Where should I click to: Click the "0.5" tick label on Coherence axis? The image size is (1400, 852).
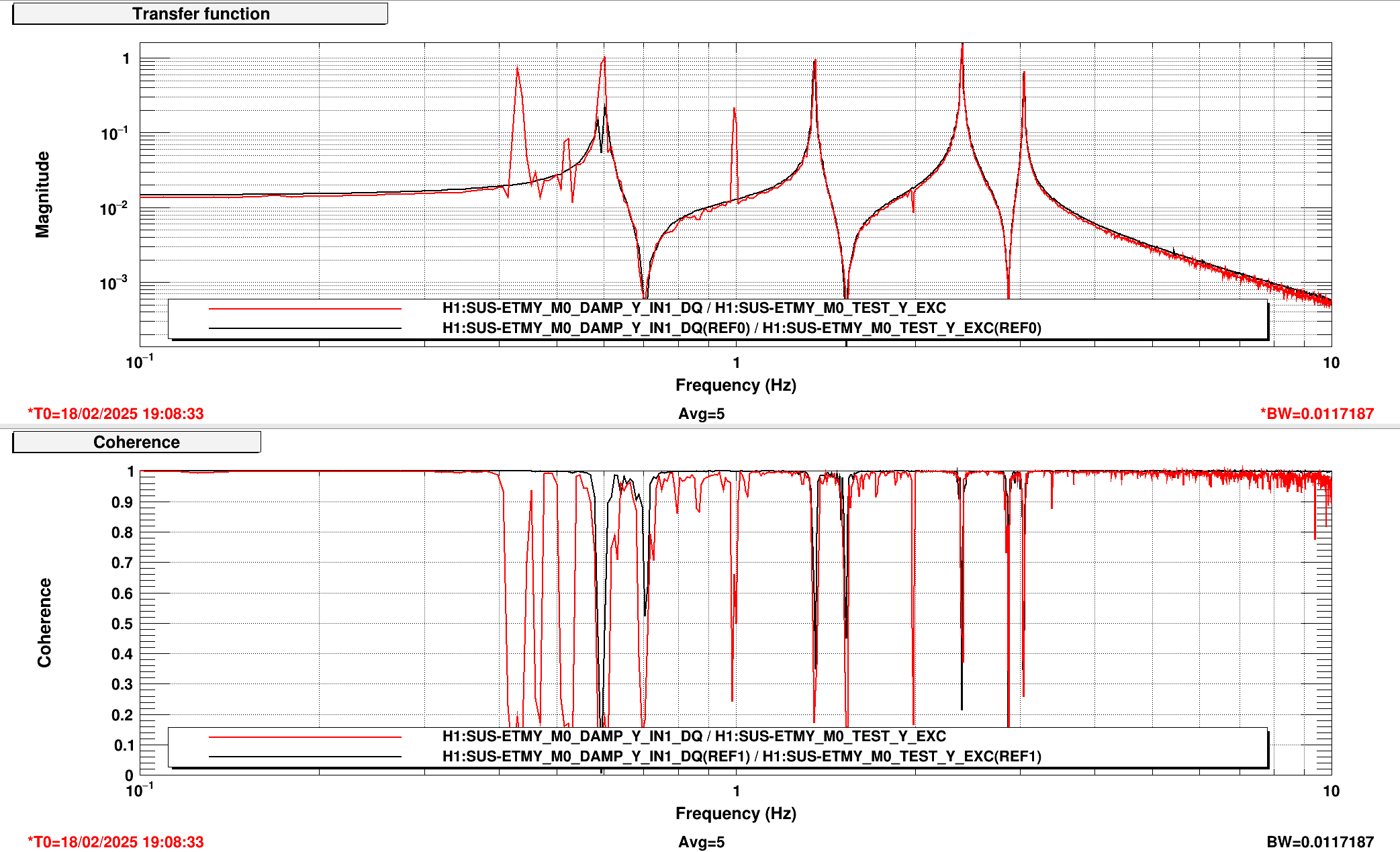[x=122, y=624]
